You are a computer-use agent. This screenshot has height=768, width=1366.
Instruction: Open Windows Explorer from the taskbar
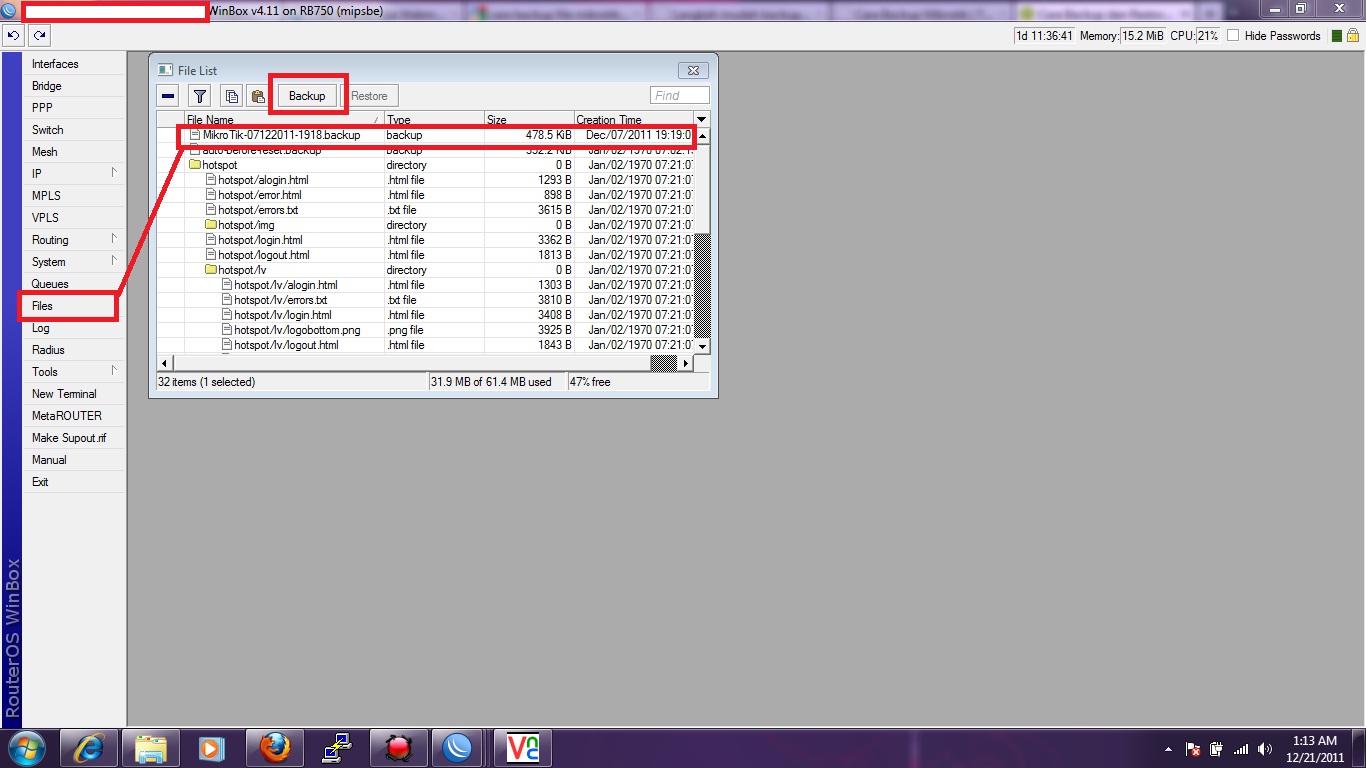(151, 748)
